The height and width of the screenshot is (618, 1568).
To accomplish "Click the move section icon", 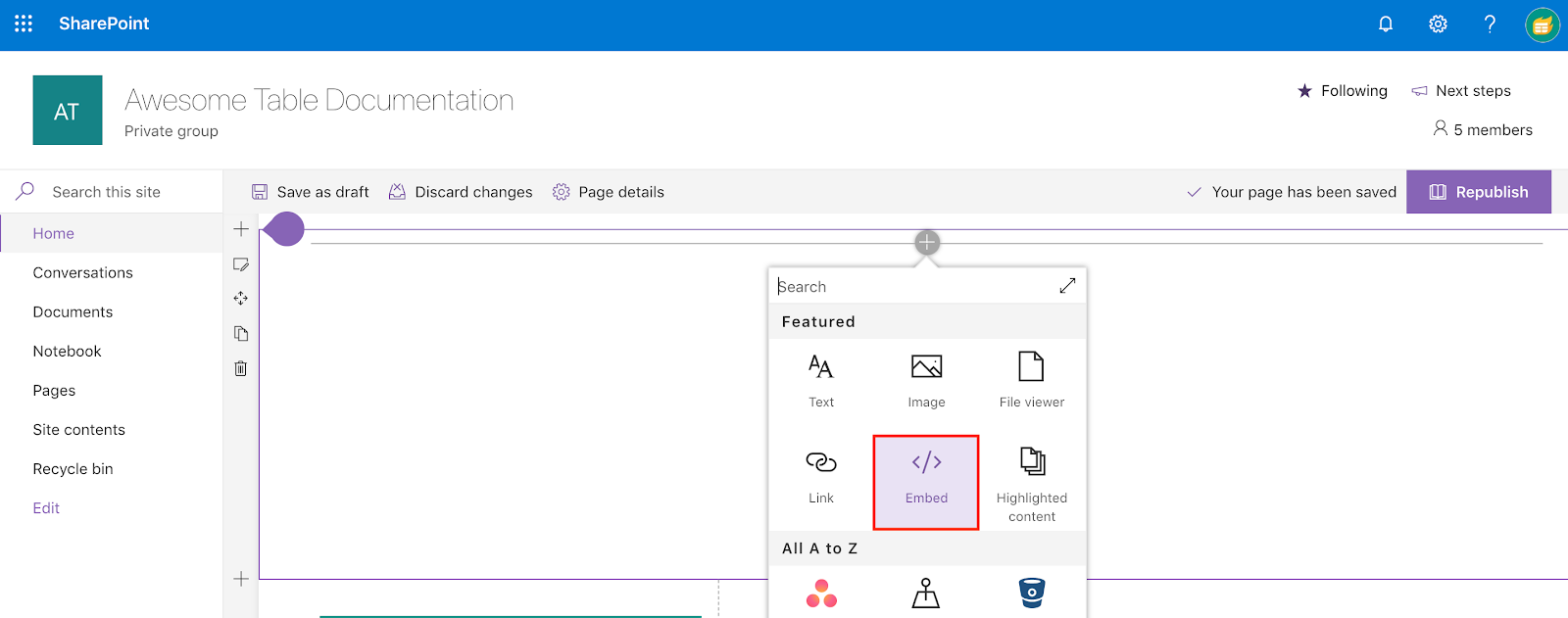I will 241,298.
